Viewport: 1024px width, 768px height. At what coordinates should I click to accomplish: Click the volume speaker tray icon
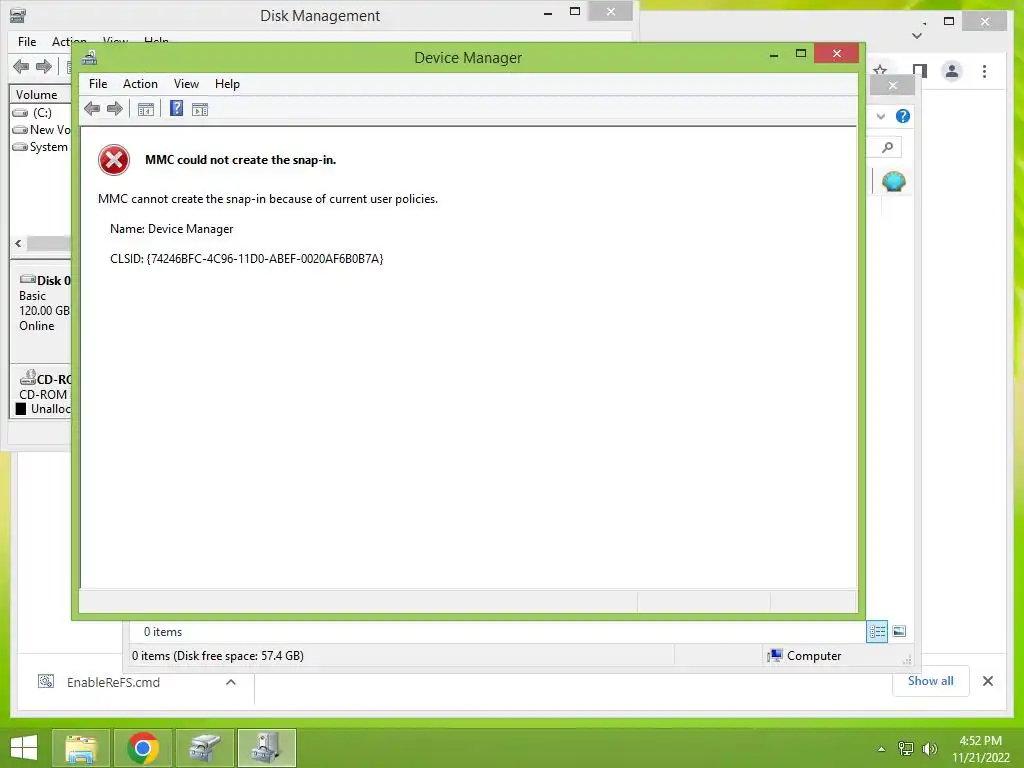929,749
